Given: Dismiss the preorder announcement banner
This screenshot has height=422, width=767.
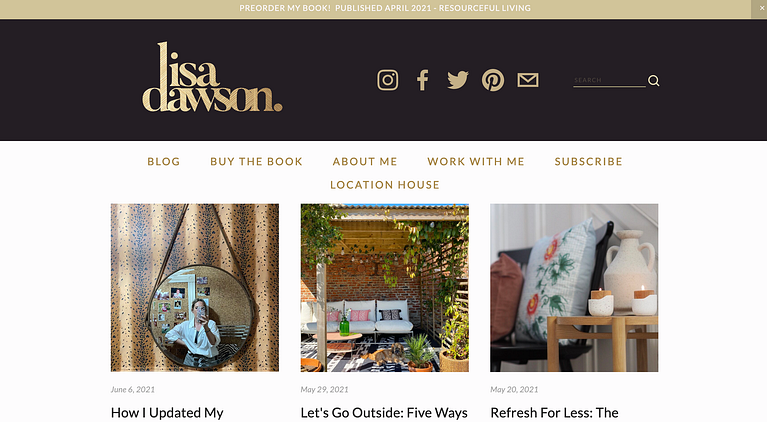Looking at the screenshot, I should tap(761, 8).
